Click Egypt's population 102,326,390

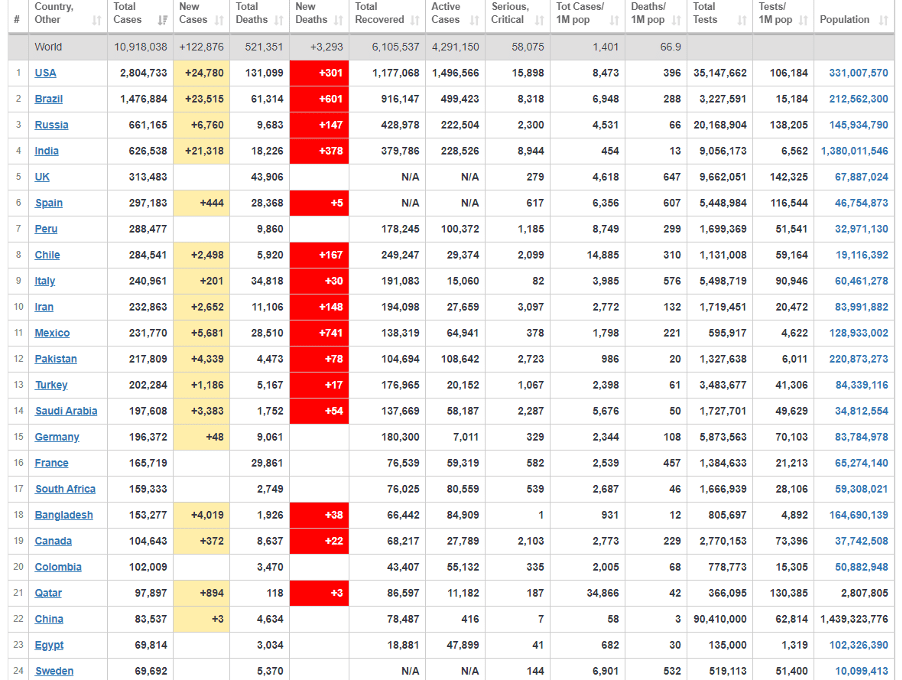858,645
